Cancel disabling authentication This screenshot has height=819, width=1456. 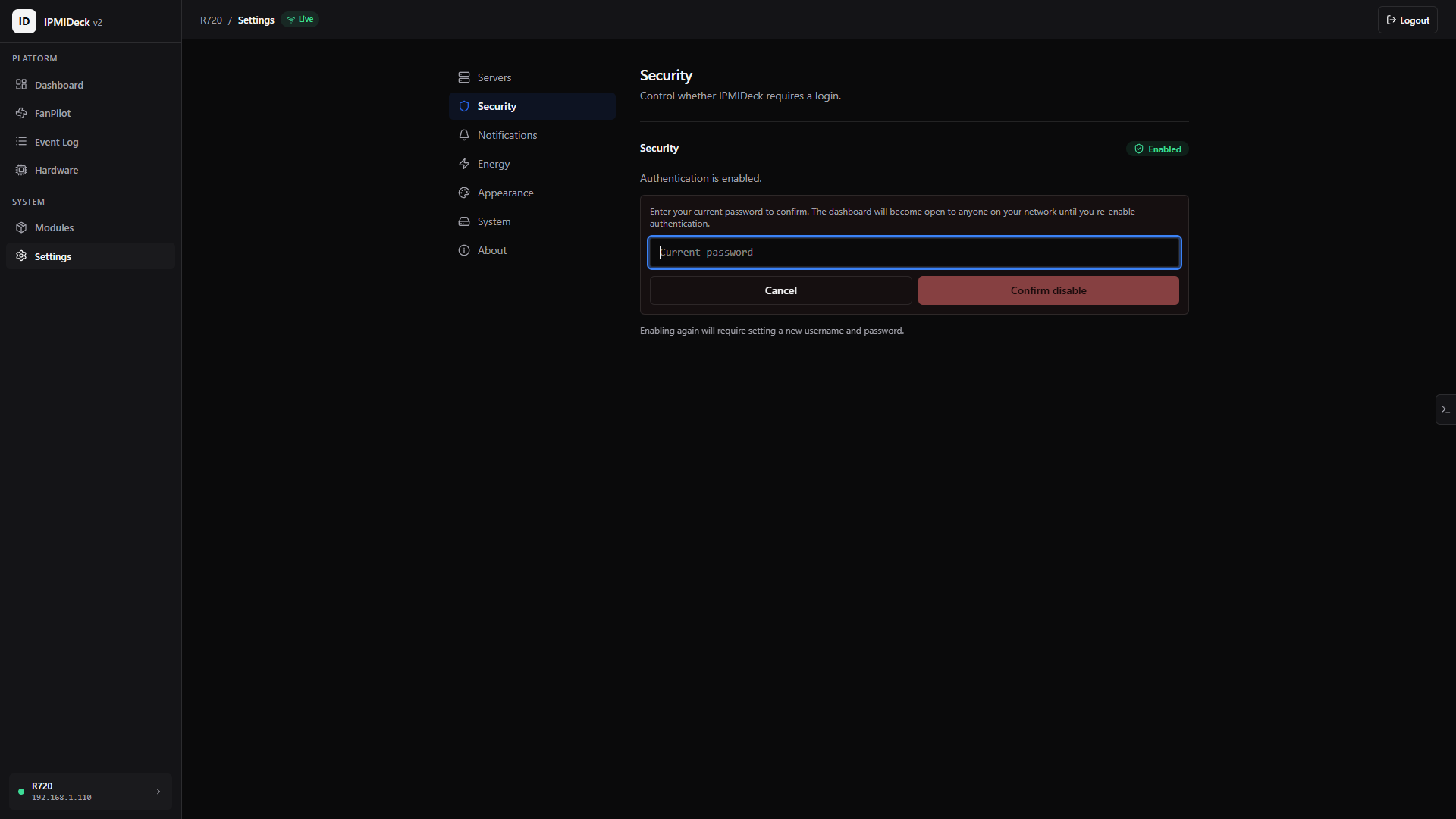tap(780, 290)
